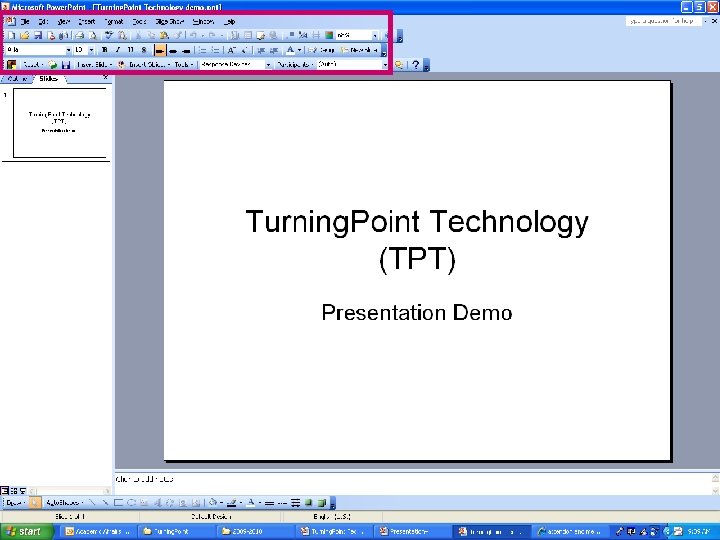Screen dimensions: 720x540
Task: Open the Slide Show menu
Action: pos(169,22)
